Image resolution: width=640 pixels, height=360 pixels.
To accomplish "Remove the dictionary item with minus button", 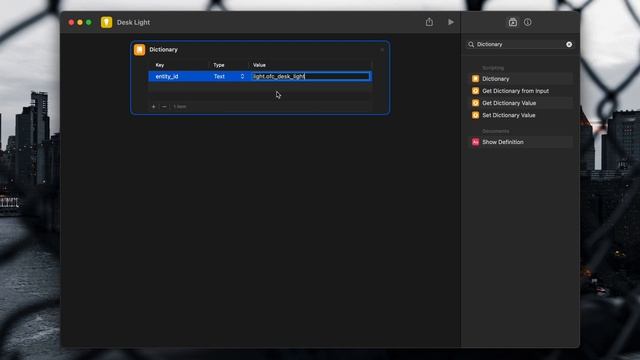I will pos(164,107).
